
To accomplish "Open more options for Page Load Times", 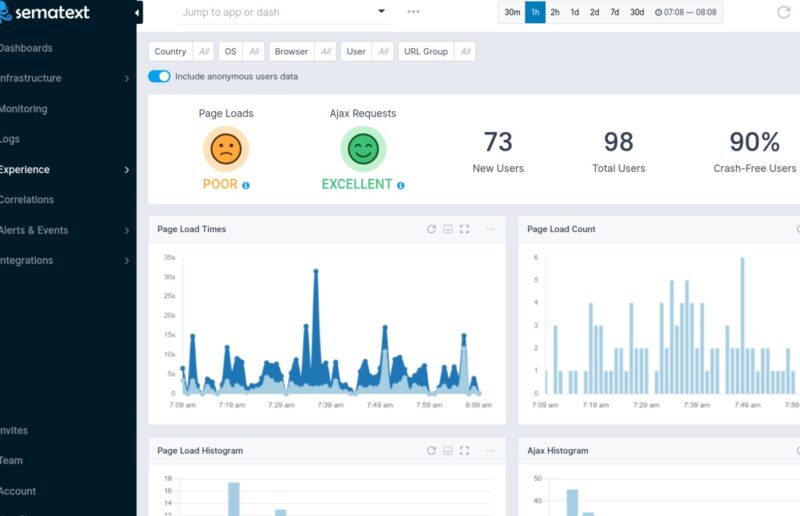I will (490, 229).
